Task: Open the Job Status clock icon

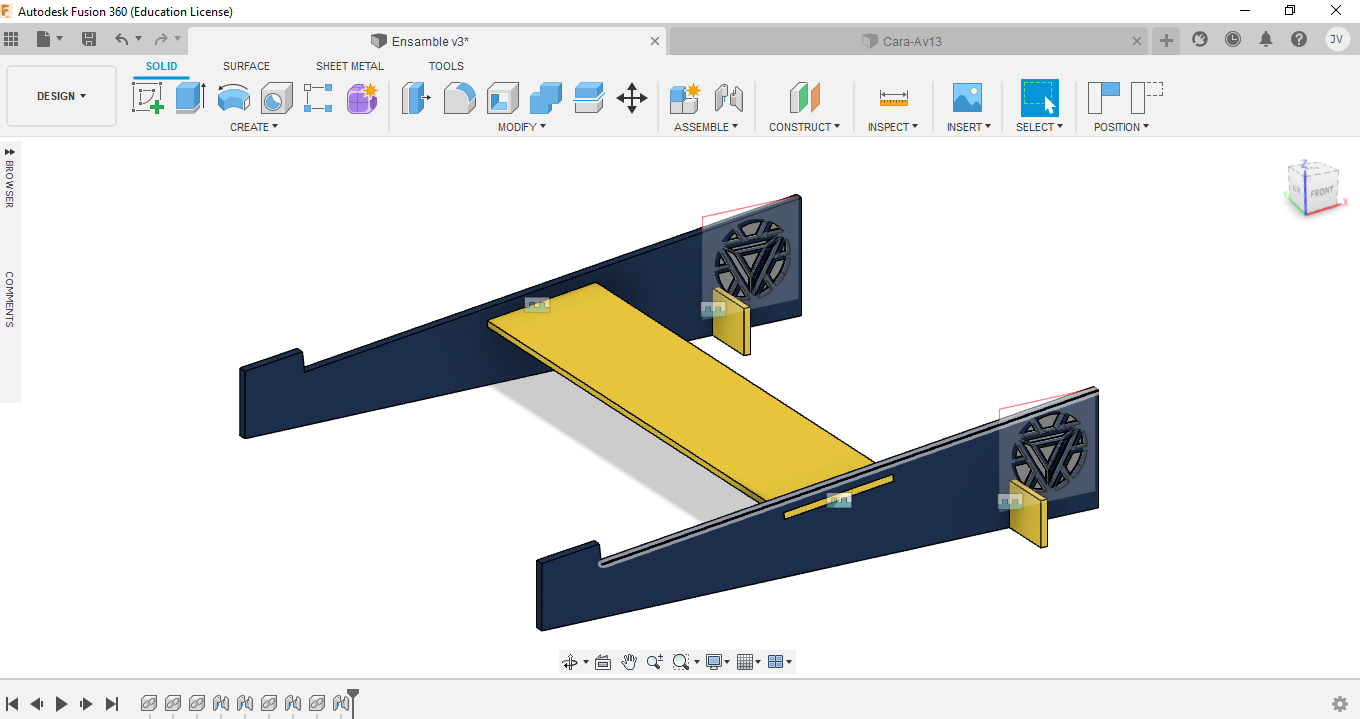Action: coord(1233,39)
